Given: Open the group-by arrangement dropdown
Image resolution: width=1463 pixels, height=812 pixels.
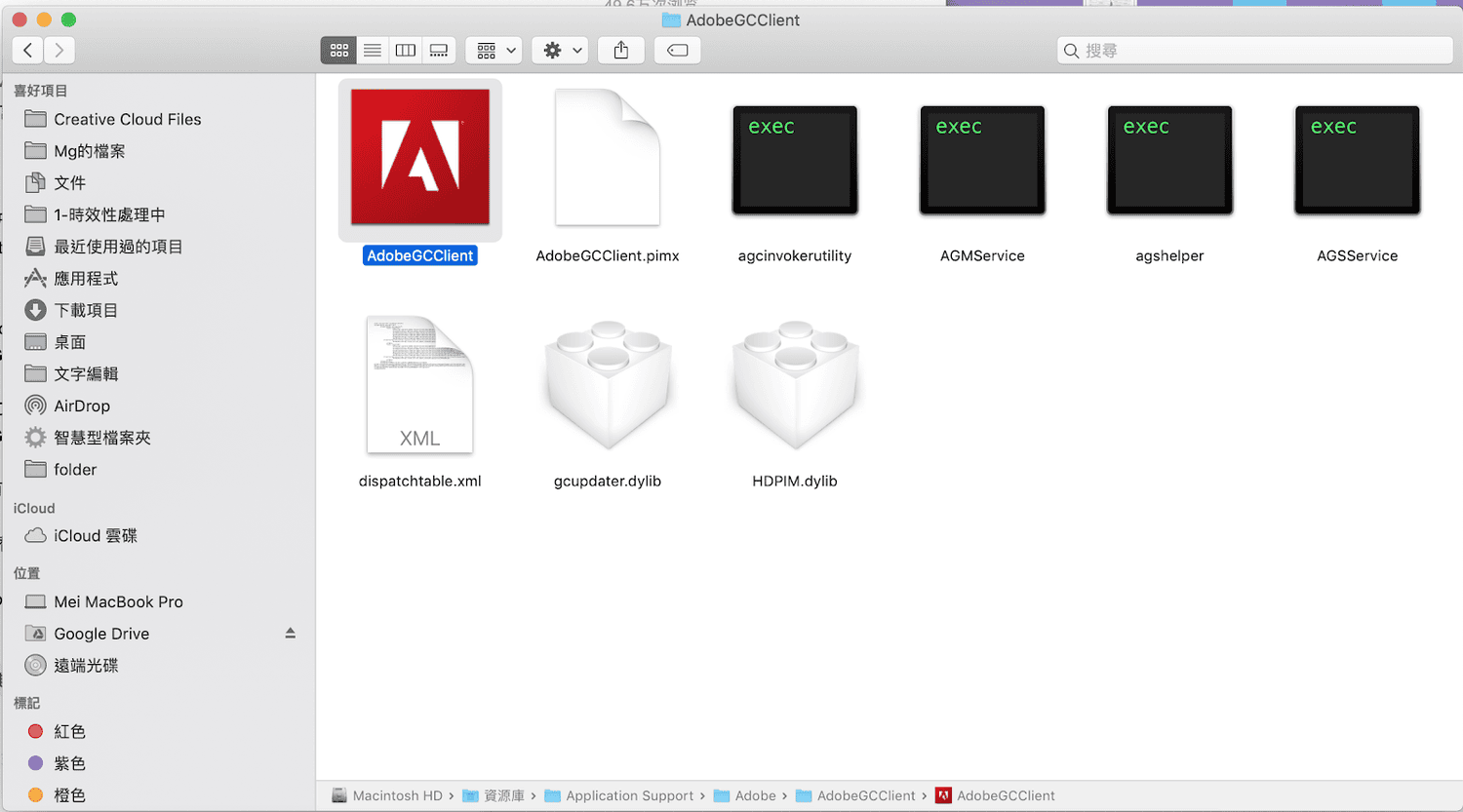Looking at the screenshot, I should [x=494, y=50].
